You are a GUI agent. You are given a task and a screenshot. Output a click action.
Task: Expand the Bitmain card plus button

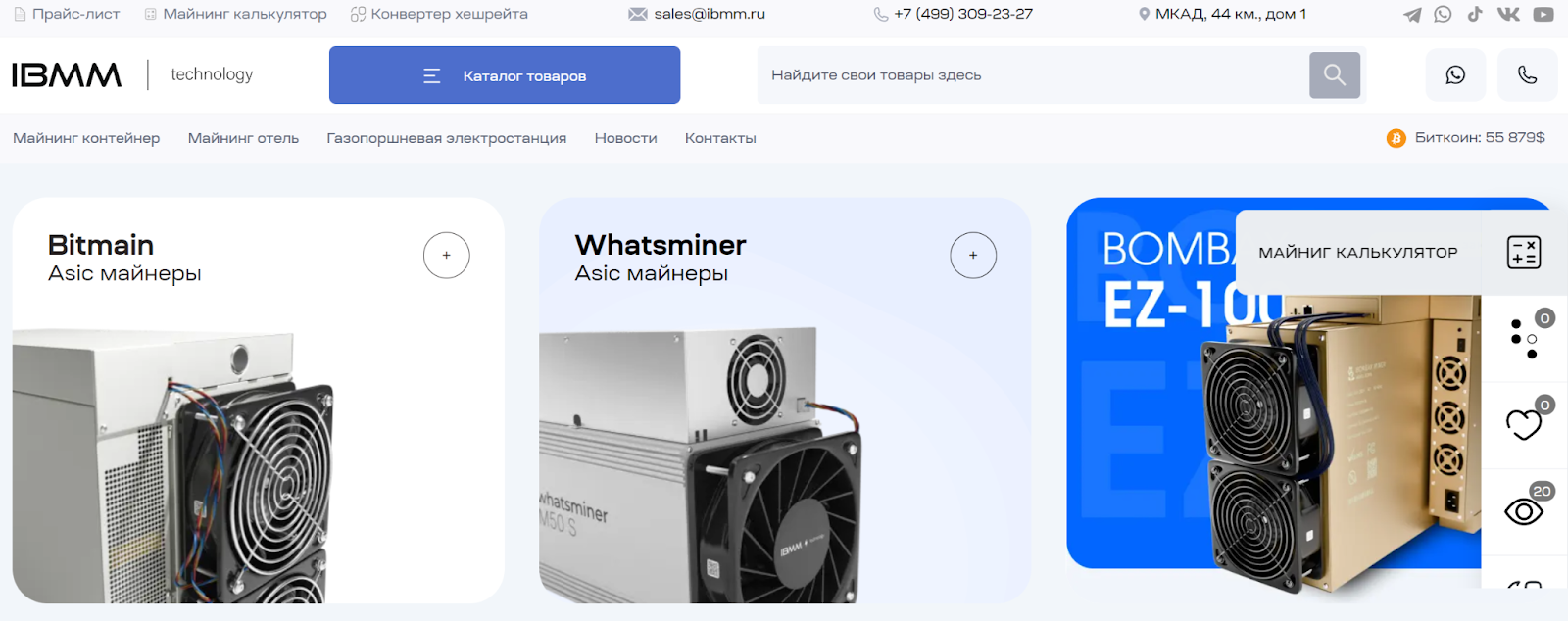coord(447,256)
